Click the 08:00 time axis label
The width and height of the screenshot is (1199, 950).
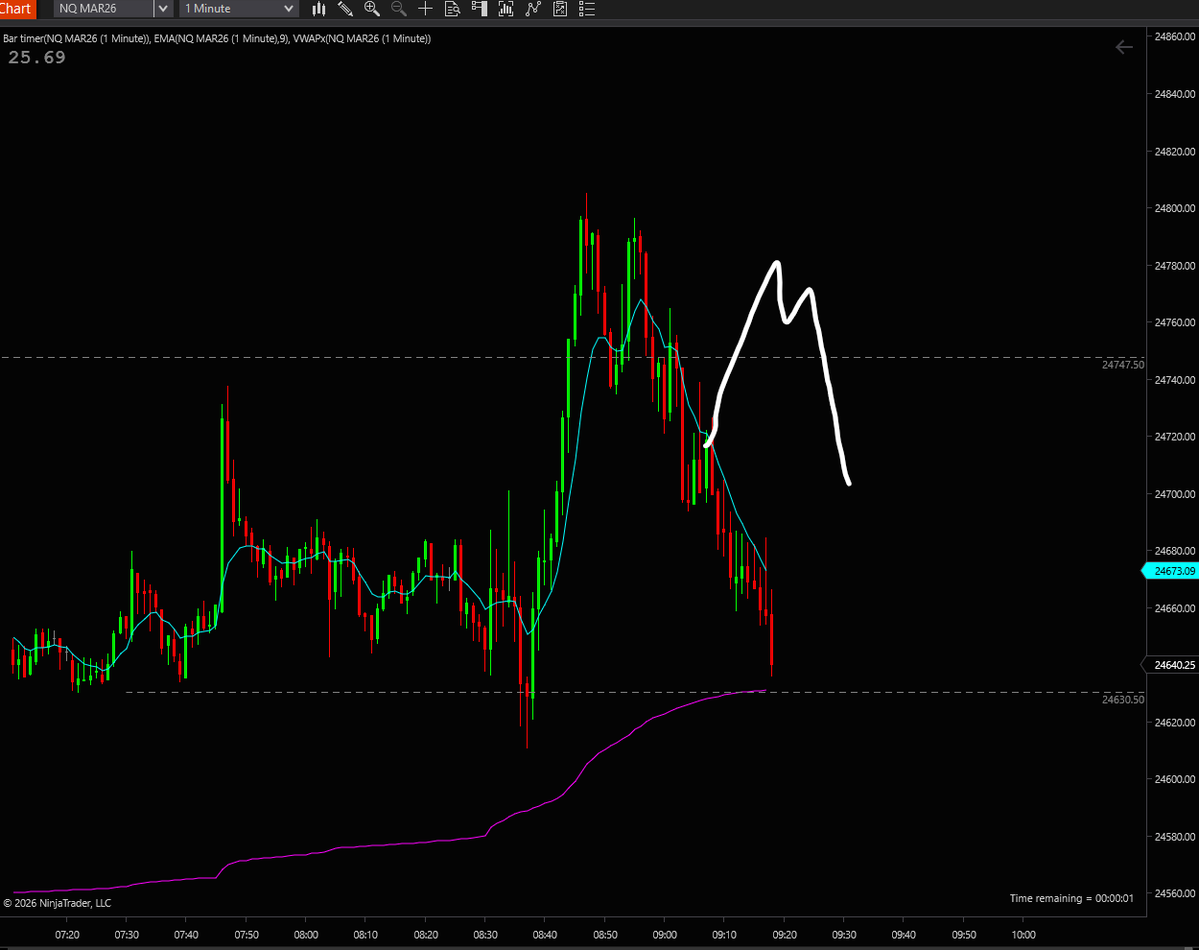[x=306, y=935]
